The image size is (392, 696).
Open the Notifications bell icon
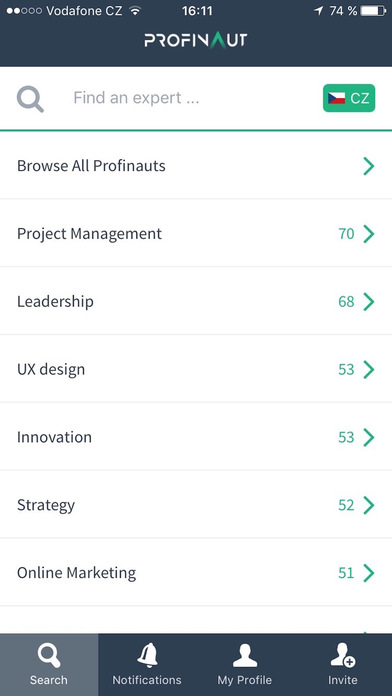coord(147,656)
